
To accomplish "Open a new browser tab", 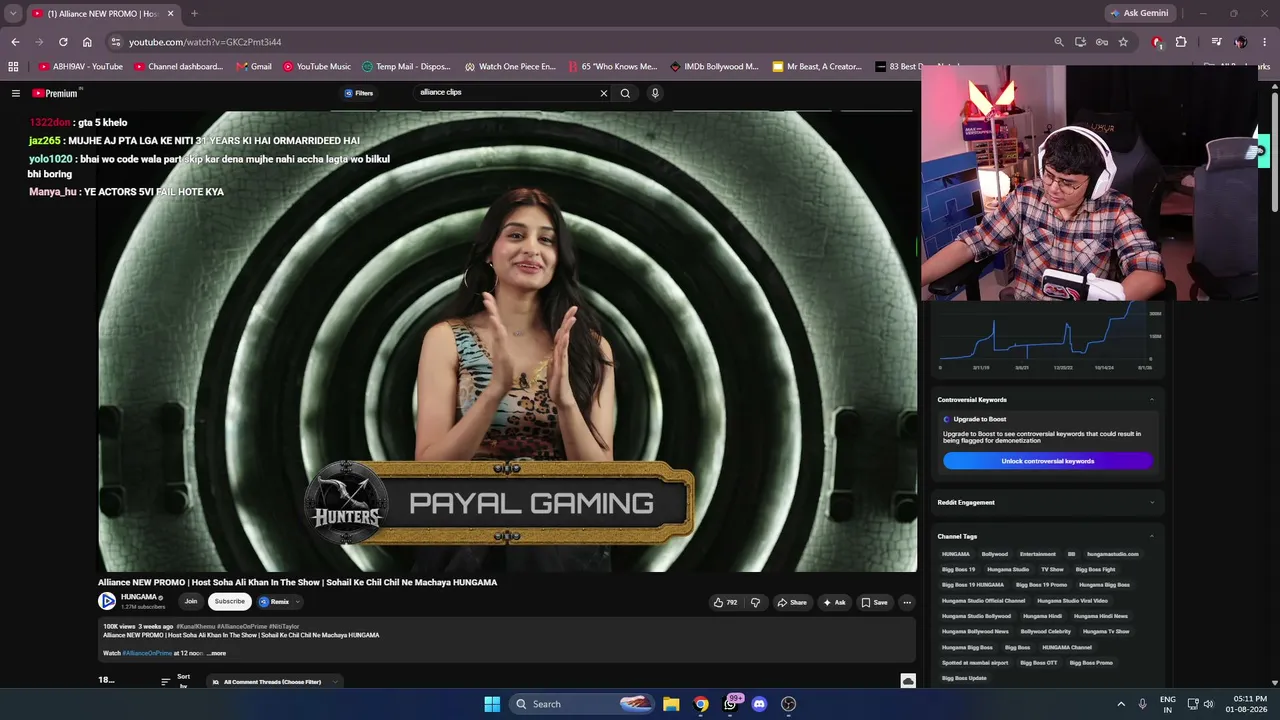I will pos(194,13).
